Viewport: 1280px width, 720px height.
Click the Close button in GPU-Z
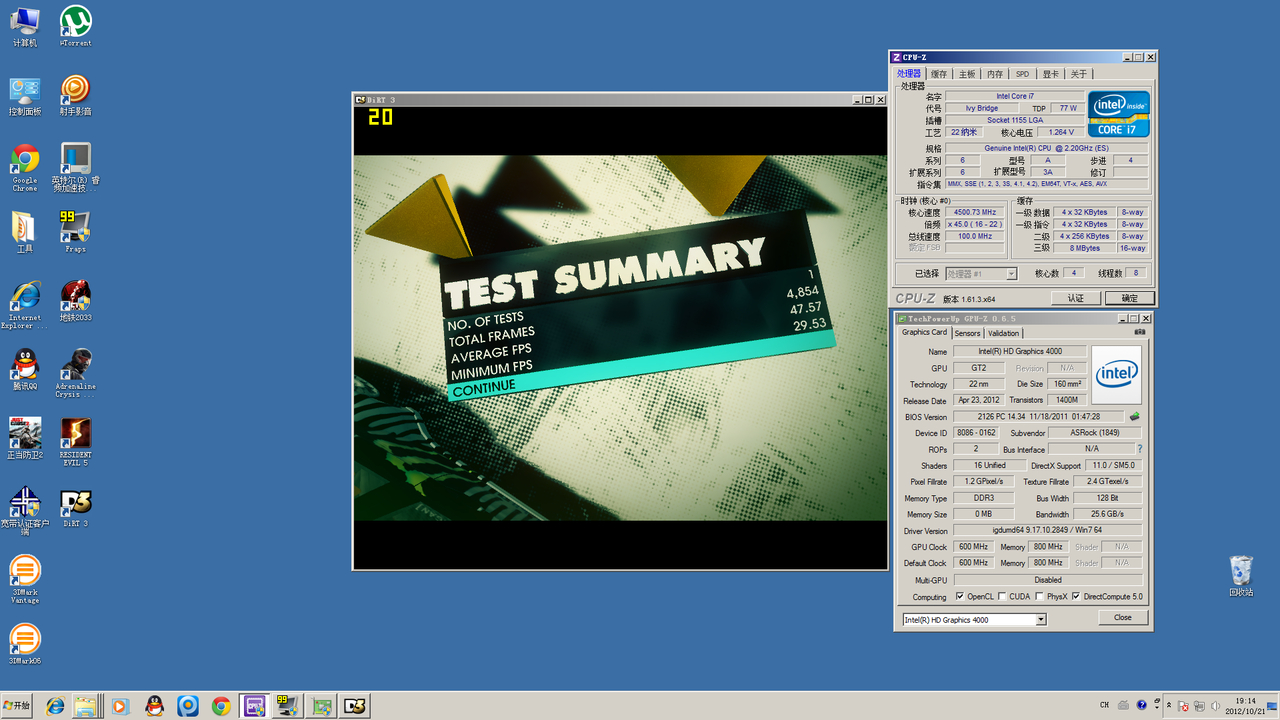point(1123,617)
